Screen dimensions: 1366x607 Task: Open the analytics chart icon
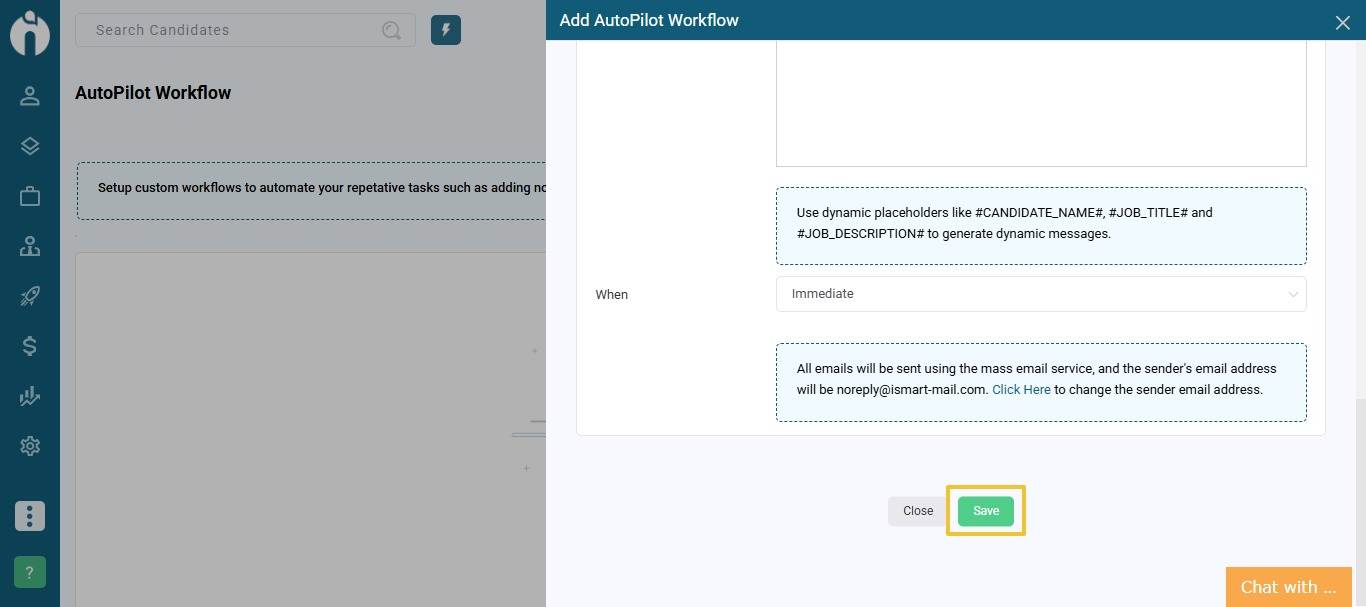pyautogui.click(x=30, y=396)
